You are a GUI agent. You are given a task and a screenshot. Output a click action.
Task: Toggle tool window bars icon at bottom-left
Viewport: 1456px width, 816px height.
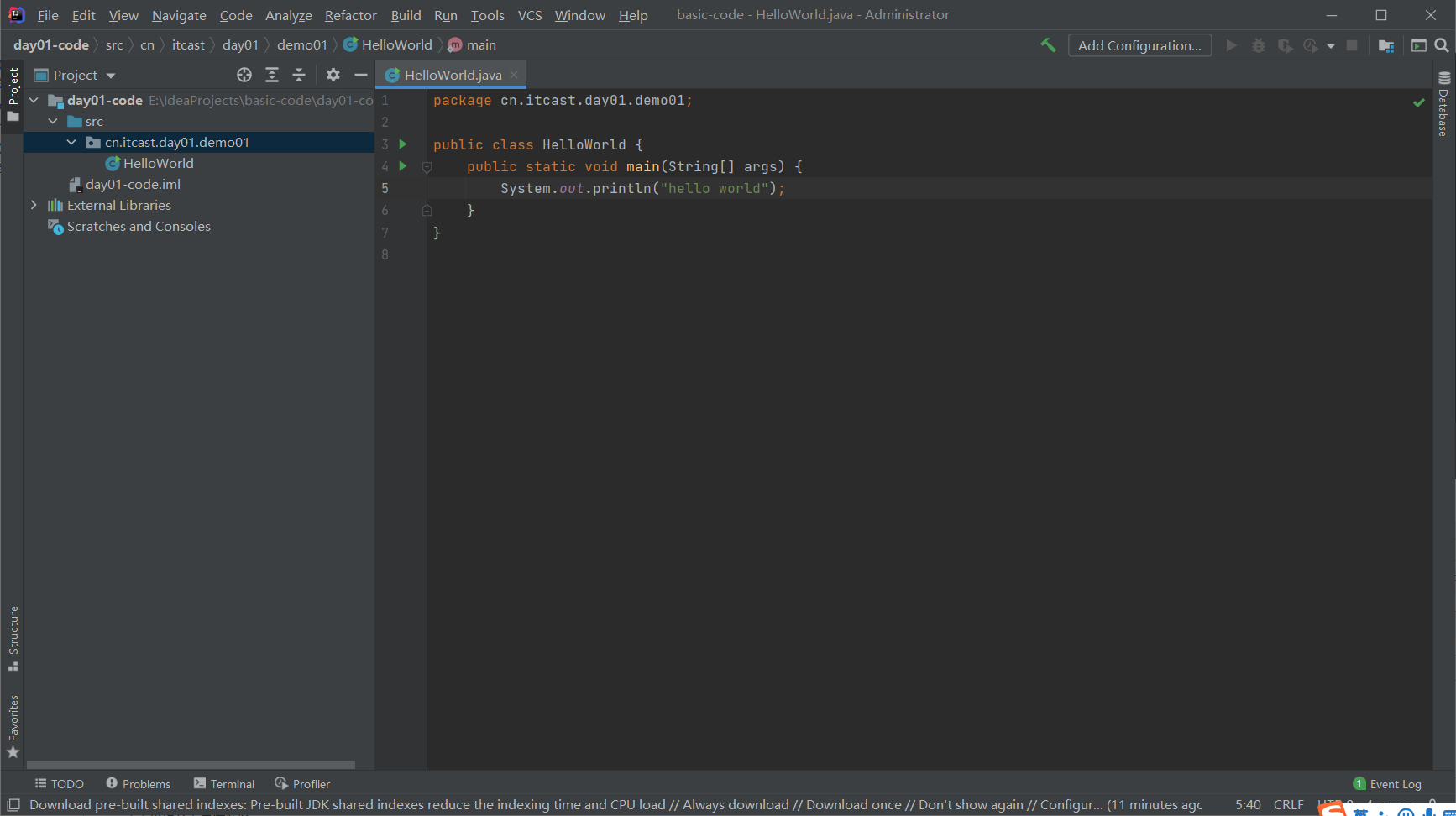click(x=13, y=805)
